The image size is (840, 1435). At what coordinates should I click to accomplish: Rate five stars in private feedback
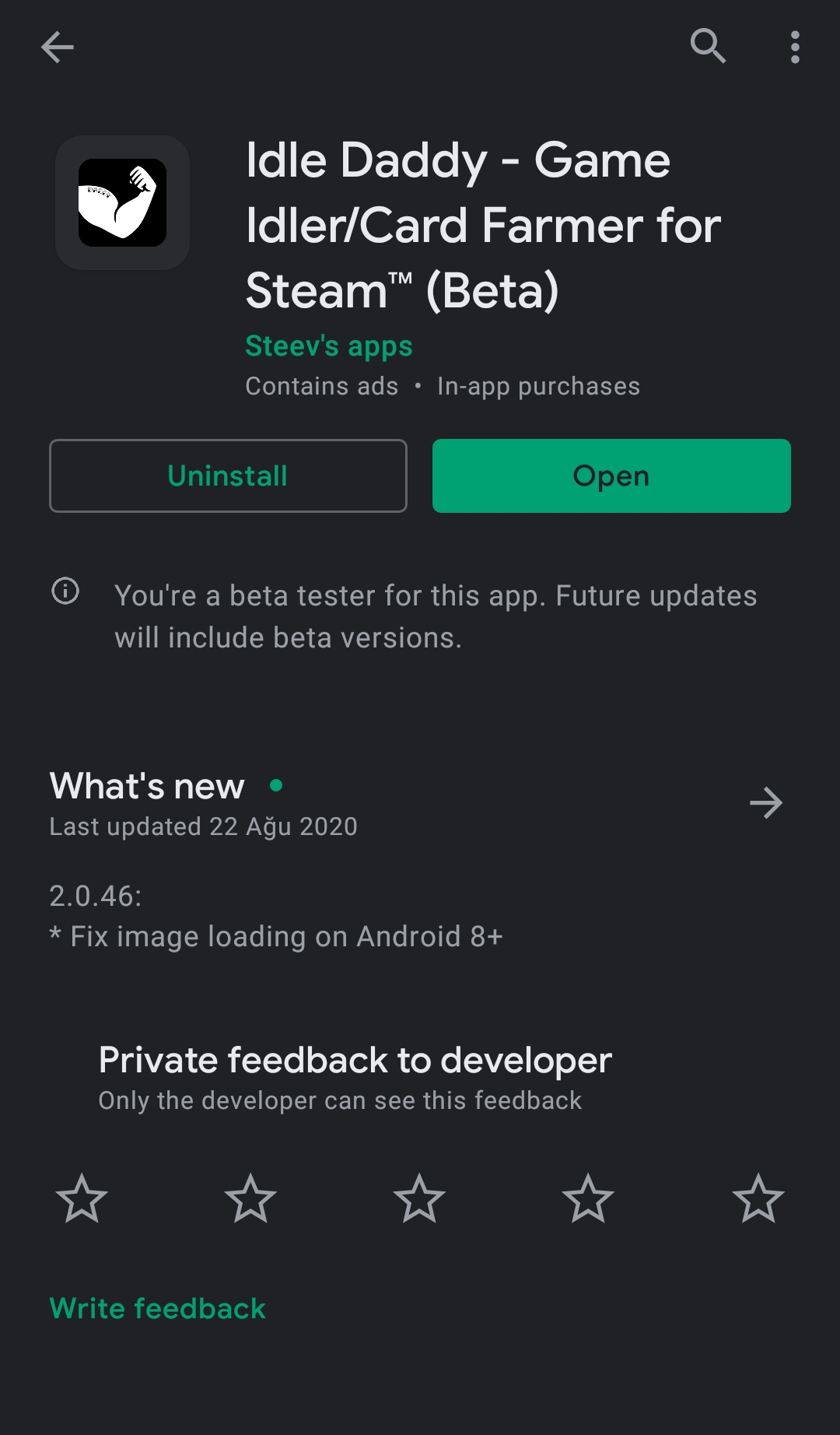[x=758, y=1198]
